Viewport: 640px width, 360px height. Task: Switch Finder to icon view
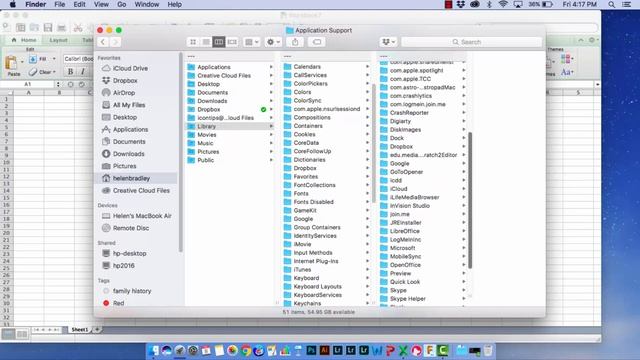[x=193, y=42]
